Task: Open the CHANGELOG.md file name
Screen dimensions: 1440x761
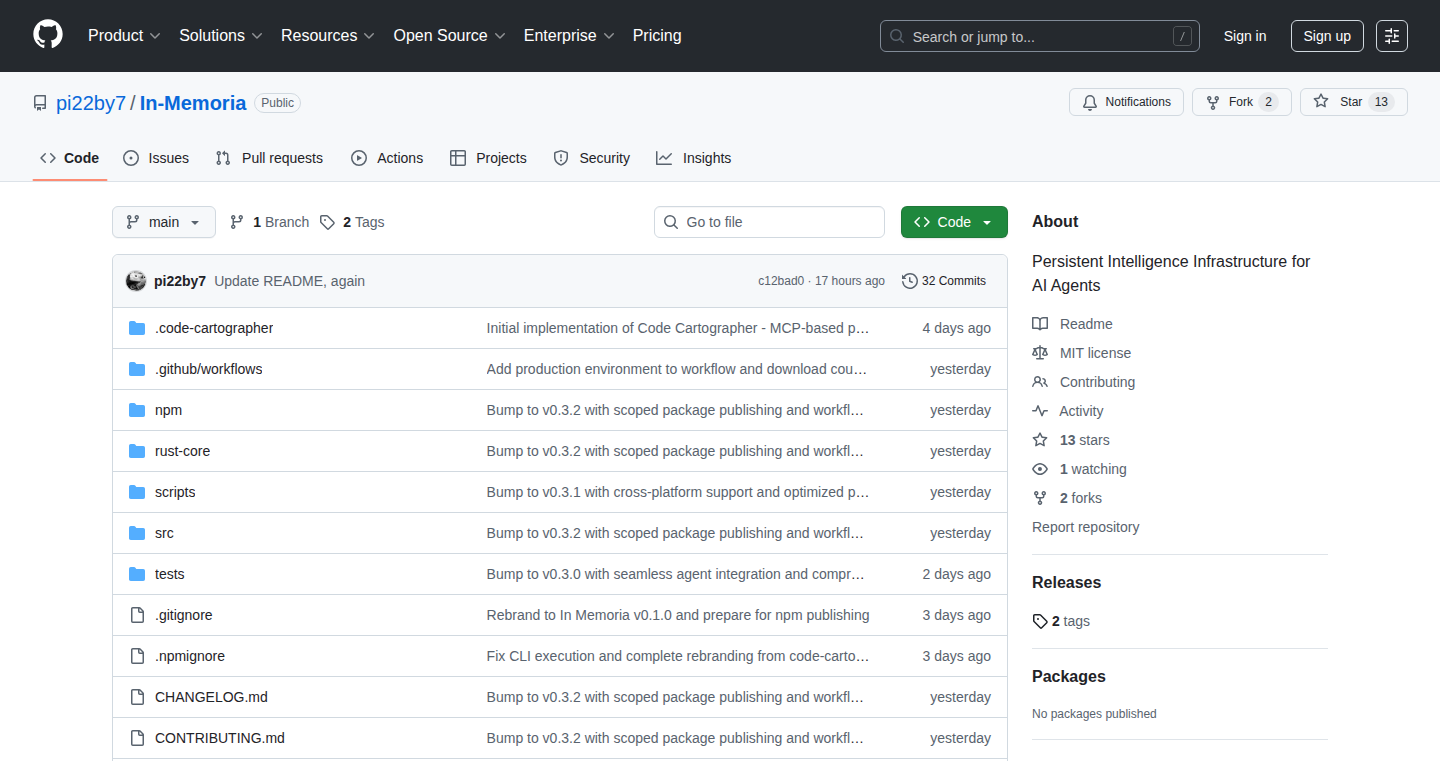Action: click(211, 697)
